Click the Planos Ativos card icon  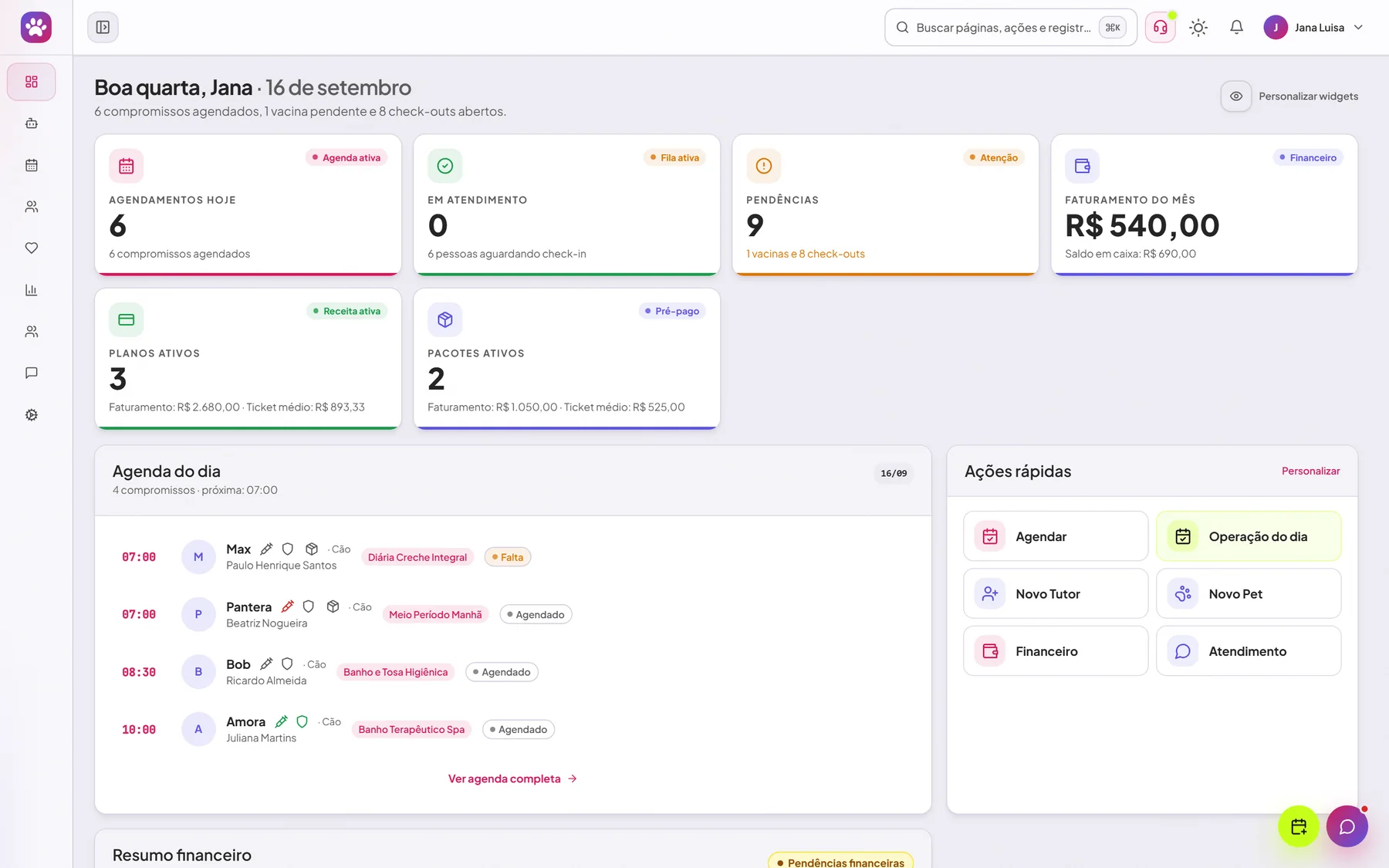pyautogui.click(x=127, y=319)
